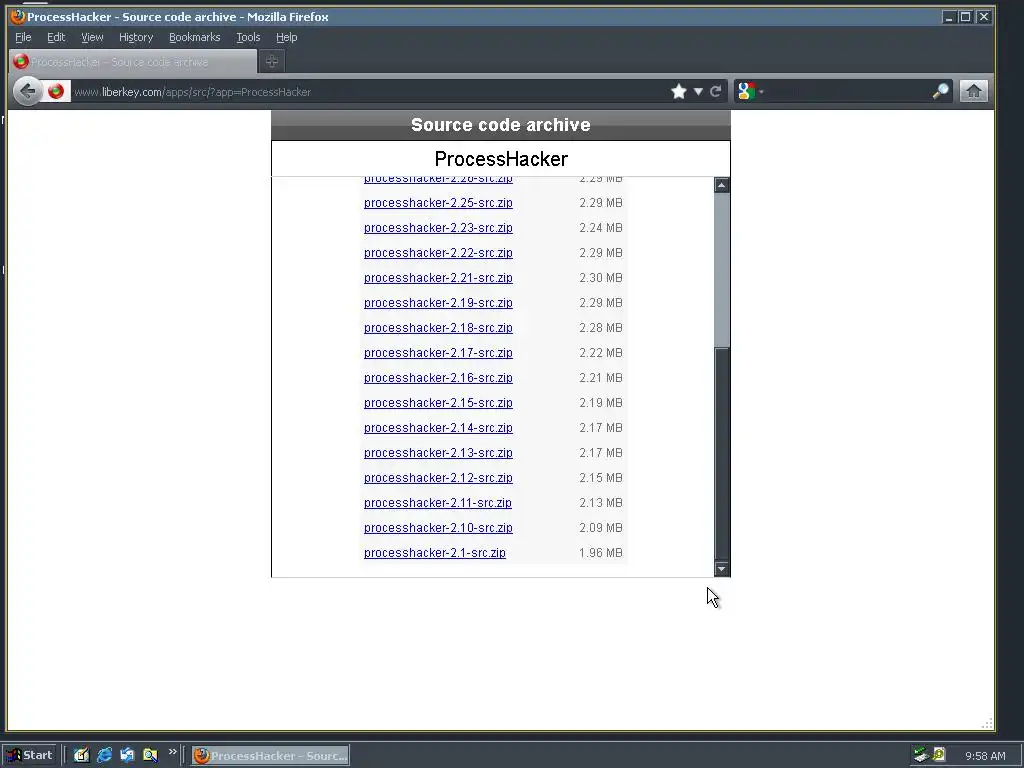Viewport: 1024px width, 768px height.
Task: Open the URL history dropdown arrow
Action: (x=698, y=91)
